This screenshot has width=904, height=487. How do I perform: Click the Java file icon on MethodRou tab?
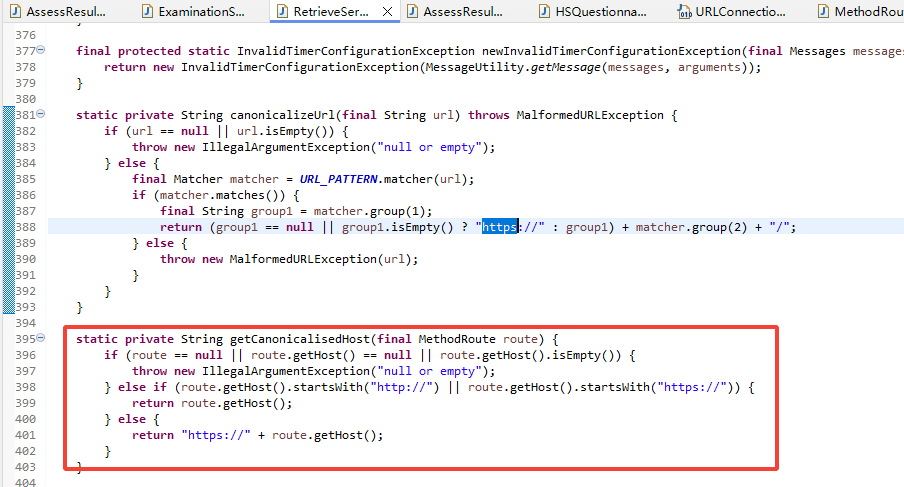point(825,12)
